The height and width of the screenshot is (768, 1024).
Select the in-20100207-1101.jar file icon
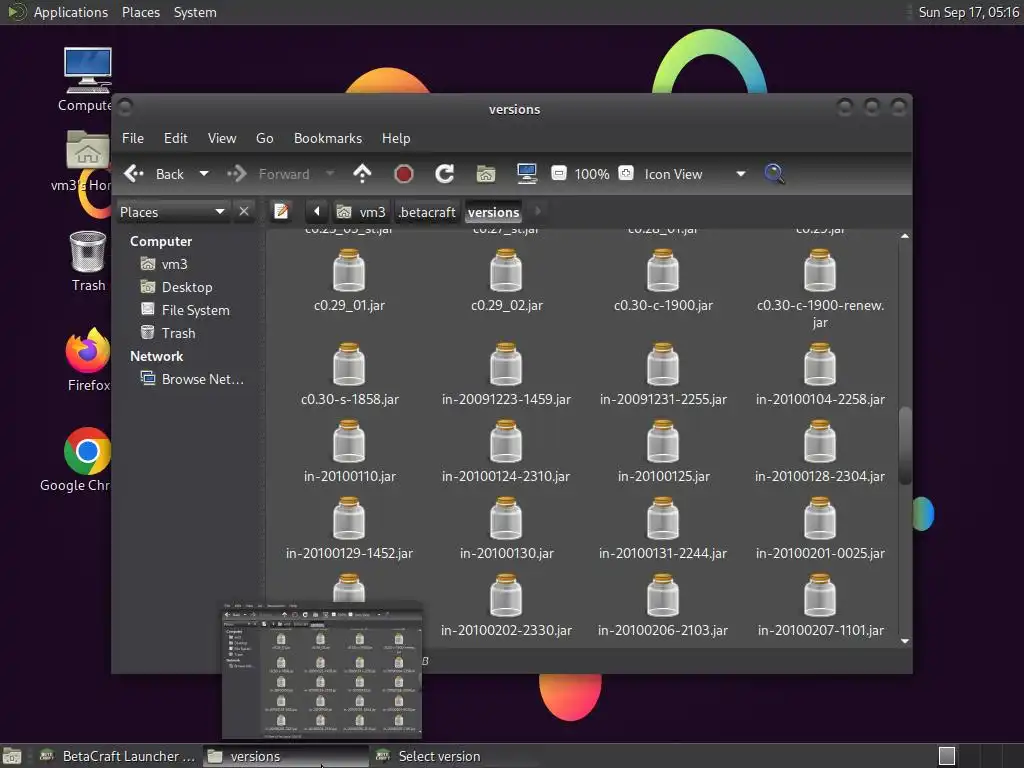coord(820,596)
